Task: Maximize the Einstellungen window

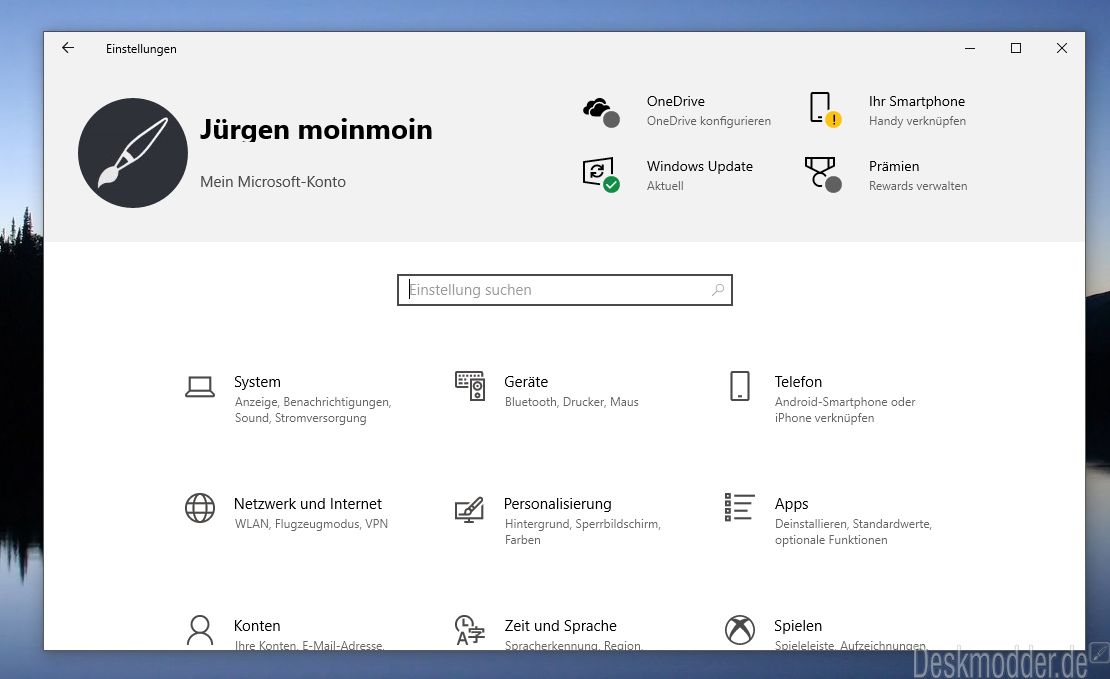Action: (1016, 48)
